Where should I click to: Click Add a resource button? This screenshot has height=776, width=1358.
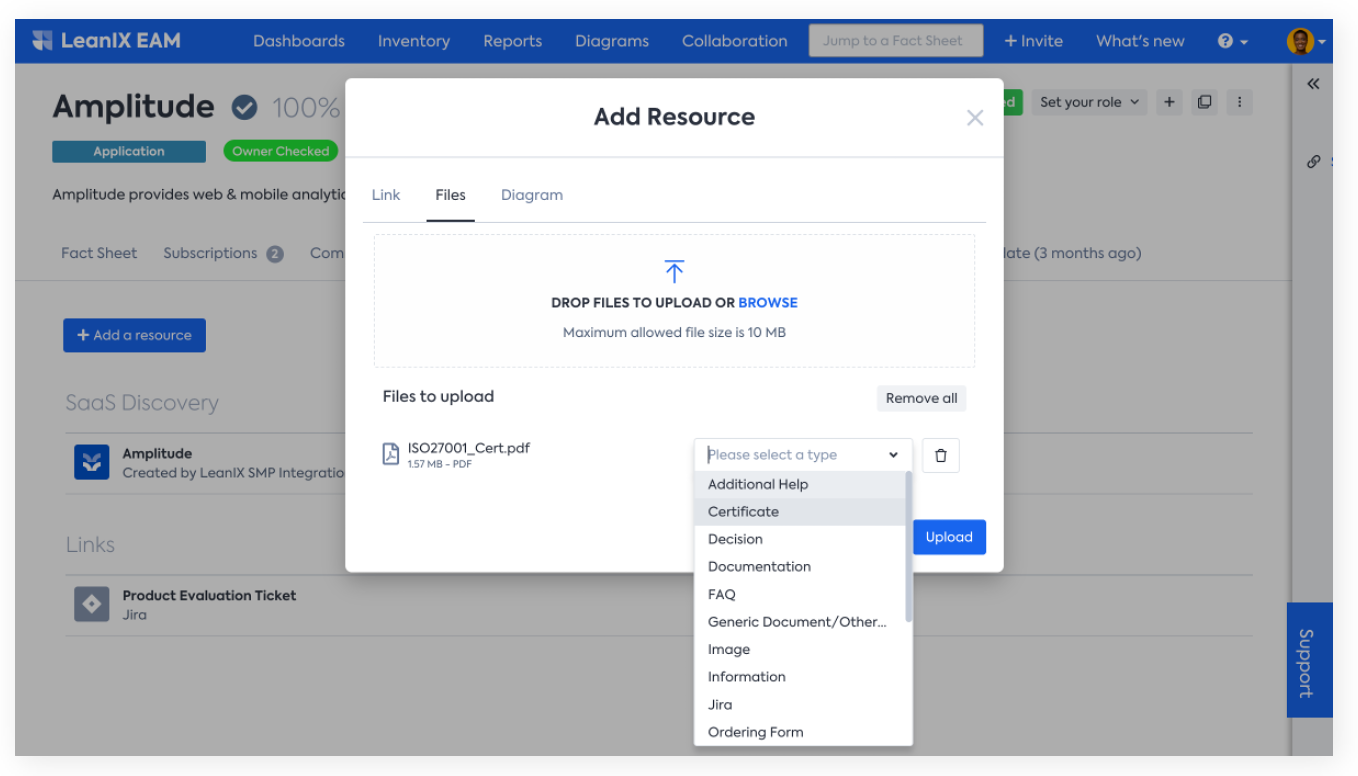pos(134,335)
